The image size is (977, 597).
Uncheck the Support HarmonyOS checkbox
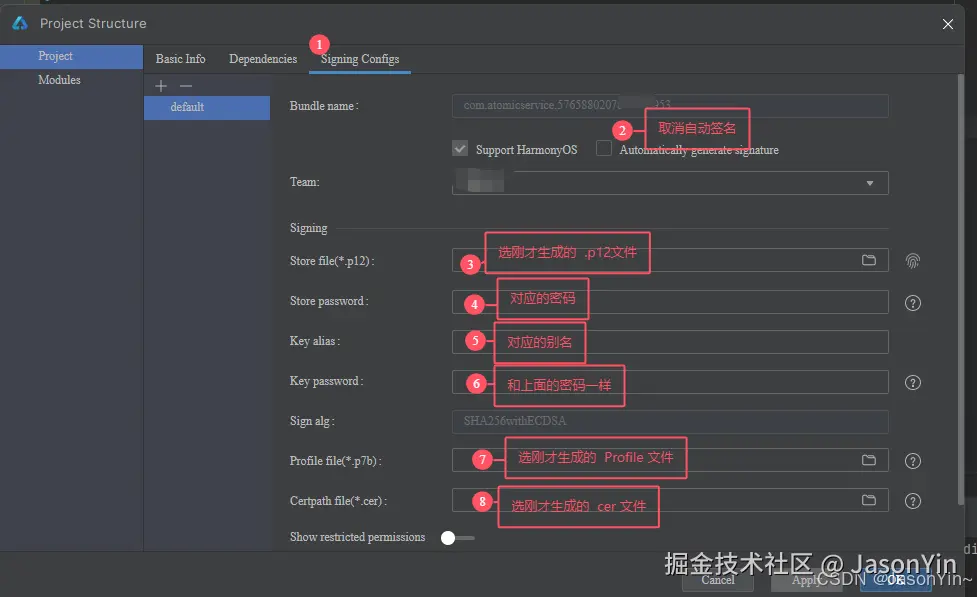459,148
